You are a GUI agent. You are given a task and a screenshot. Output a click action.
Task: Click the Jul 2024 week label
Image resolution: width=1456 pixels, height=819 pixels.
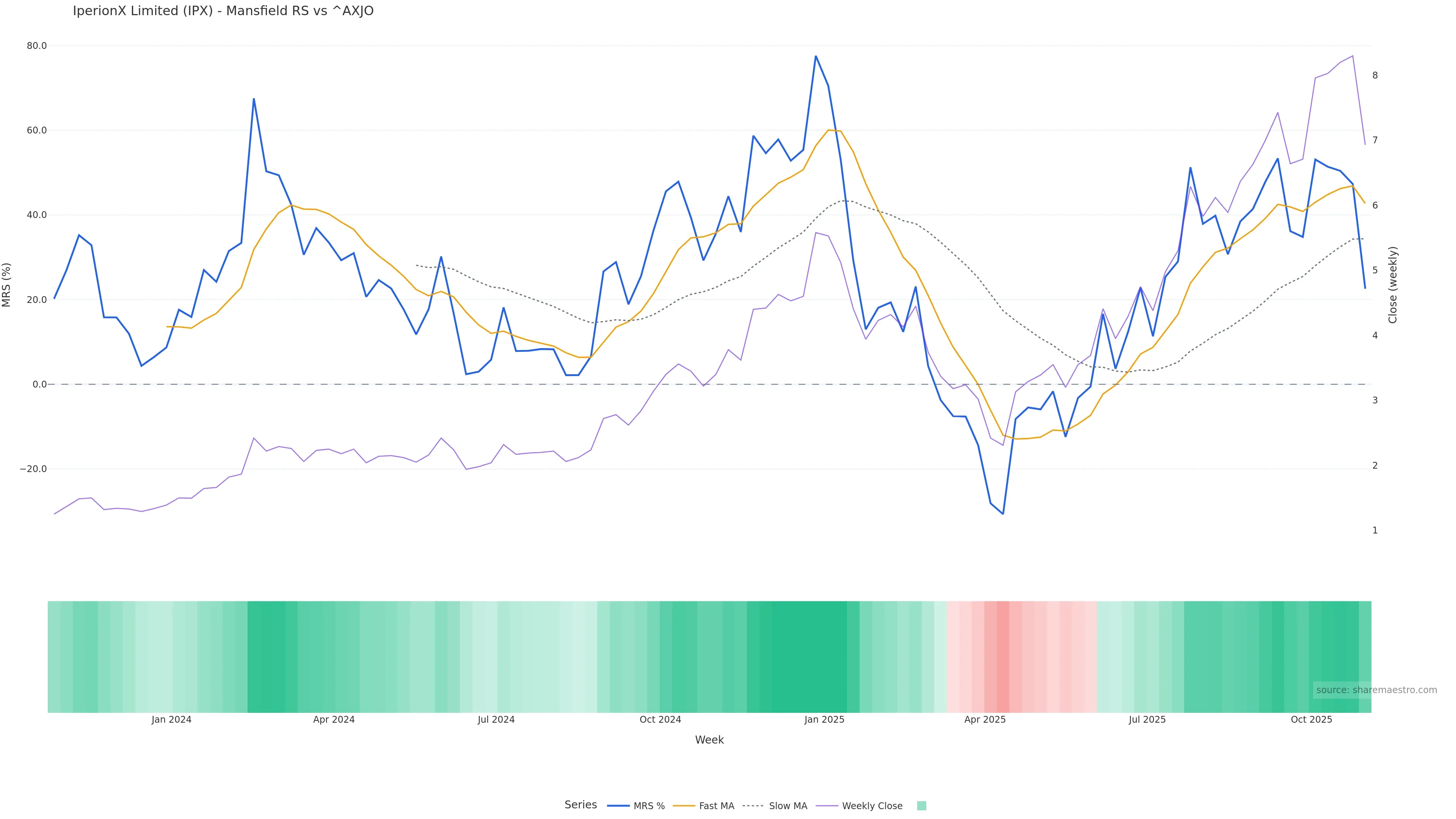point(496,720)
